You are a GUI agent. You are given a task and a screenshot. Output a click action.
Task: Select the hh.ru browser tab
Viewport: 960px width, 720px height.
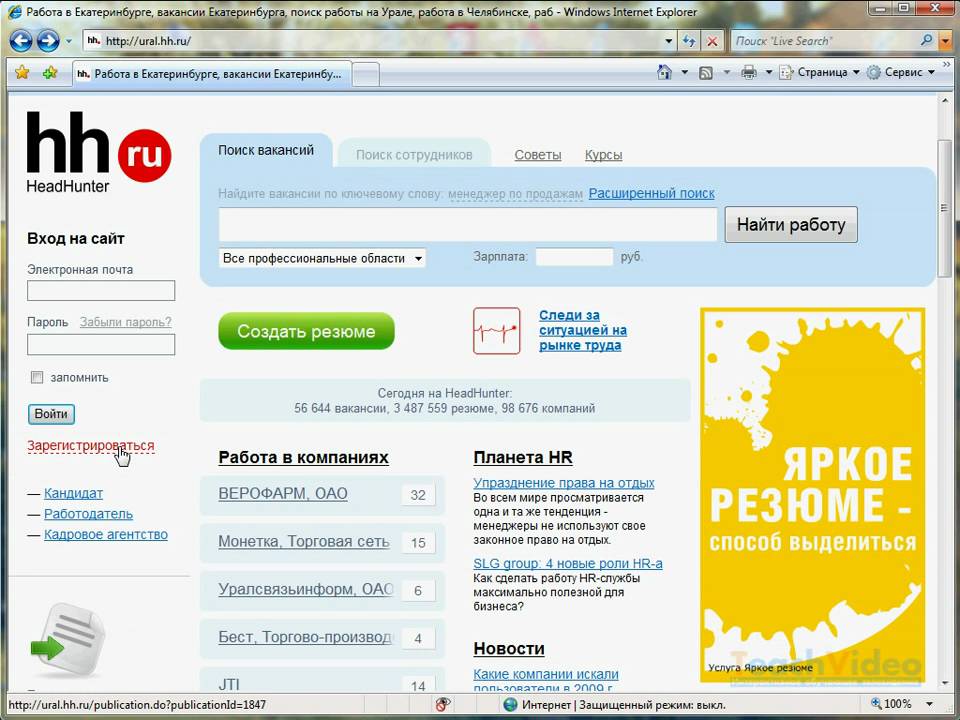pos(212,73)
